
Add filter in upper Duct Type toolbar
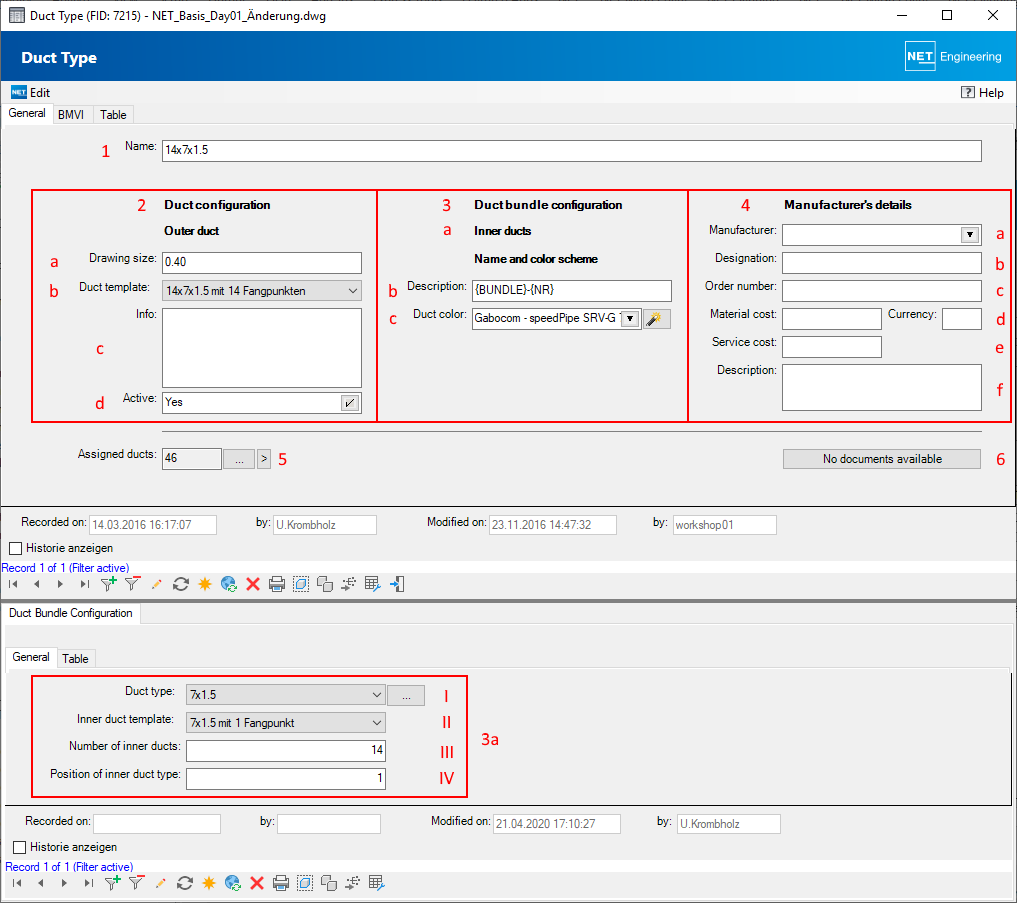click(108, 584)
